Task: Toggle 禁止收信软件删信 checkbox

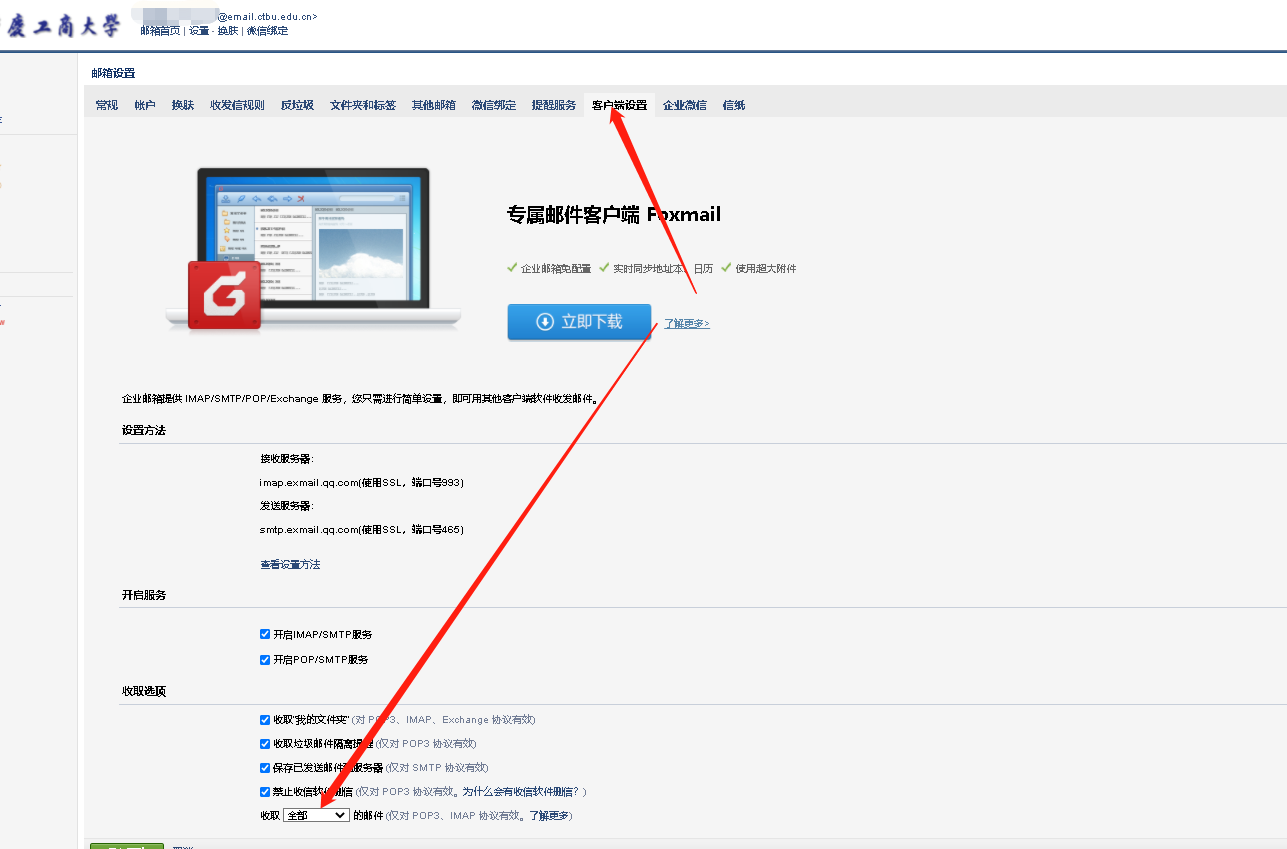Action: [265, 792]
